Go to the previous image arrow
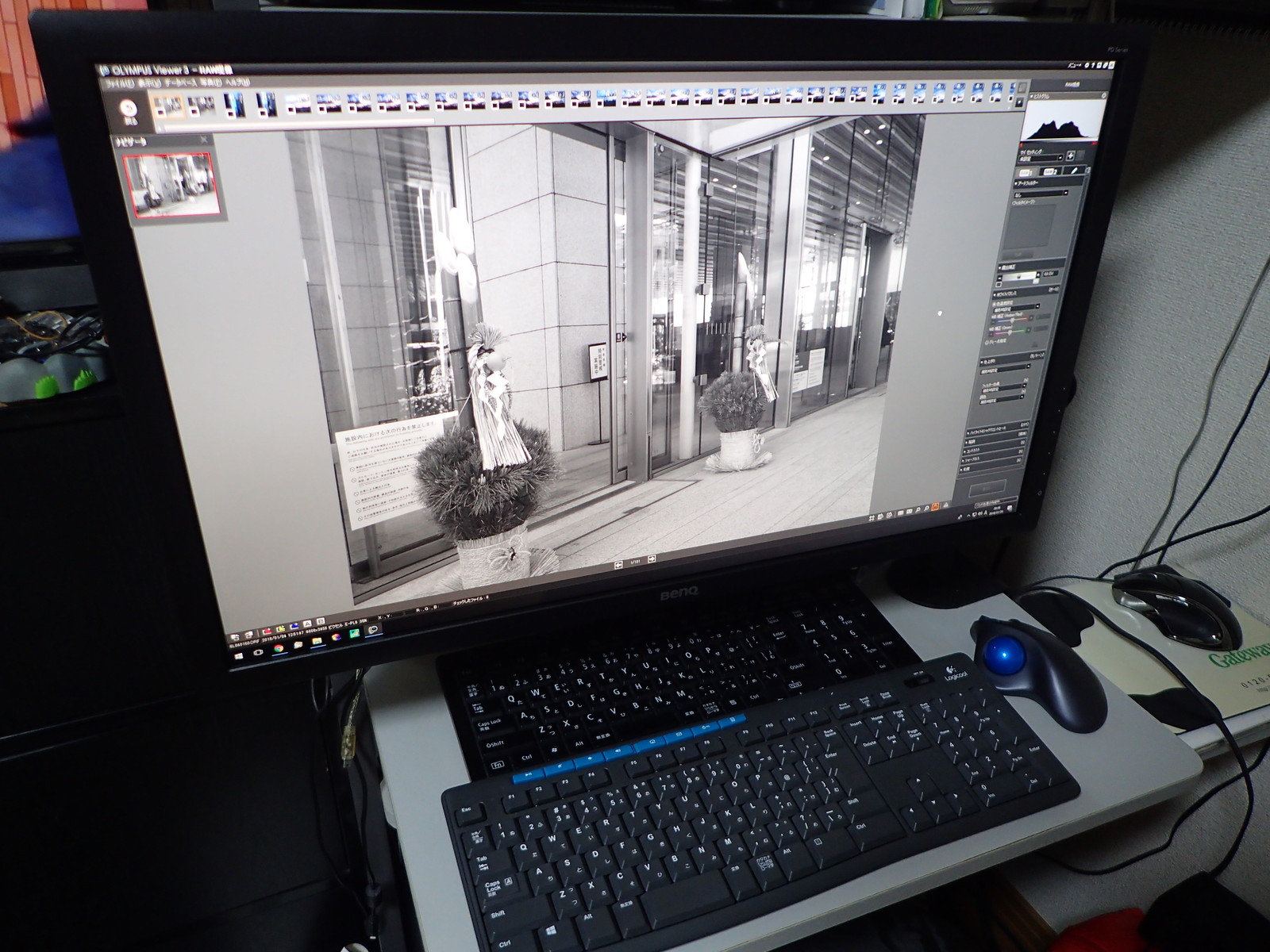1270x952 pixels. pos(619,564)
